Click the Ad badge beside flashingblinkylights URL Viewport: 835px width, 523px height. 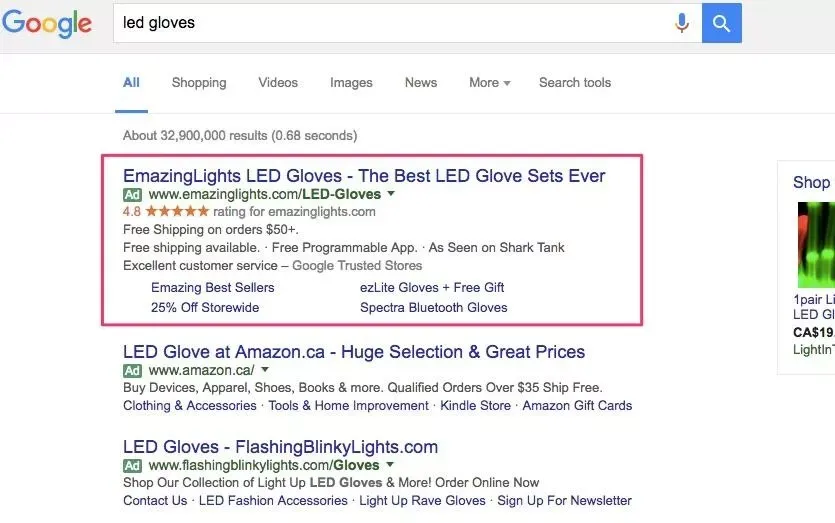(x=132, y=465)
